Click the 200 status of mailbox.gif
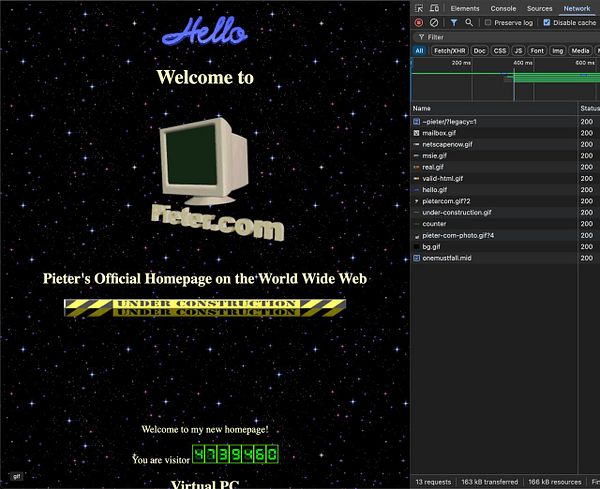Image resolution: width=600 pixels, height=489 pixels. tap(587, 133)
